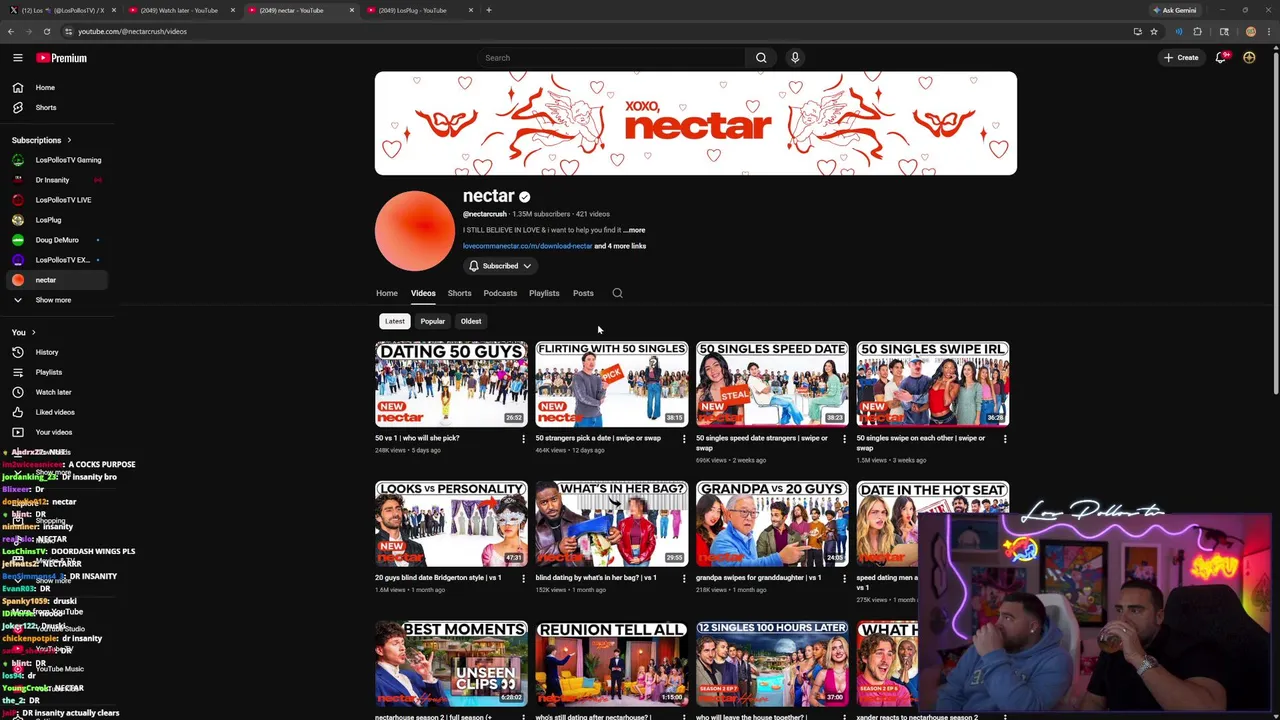The width and height of the screenshot is (1280, 720).
Task: Click the search magnifier button
Action: coord(761,58)
